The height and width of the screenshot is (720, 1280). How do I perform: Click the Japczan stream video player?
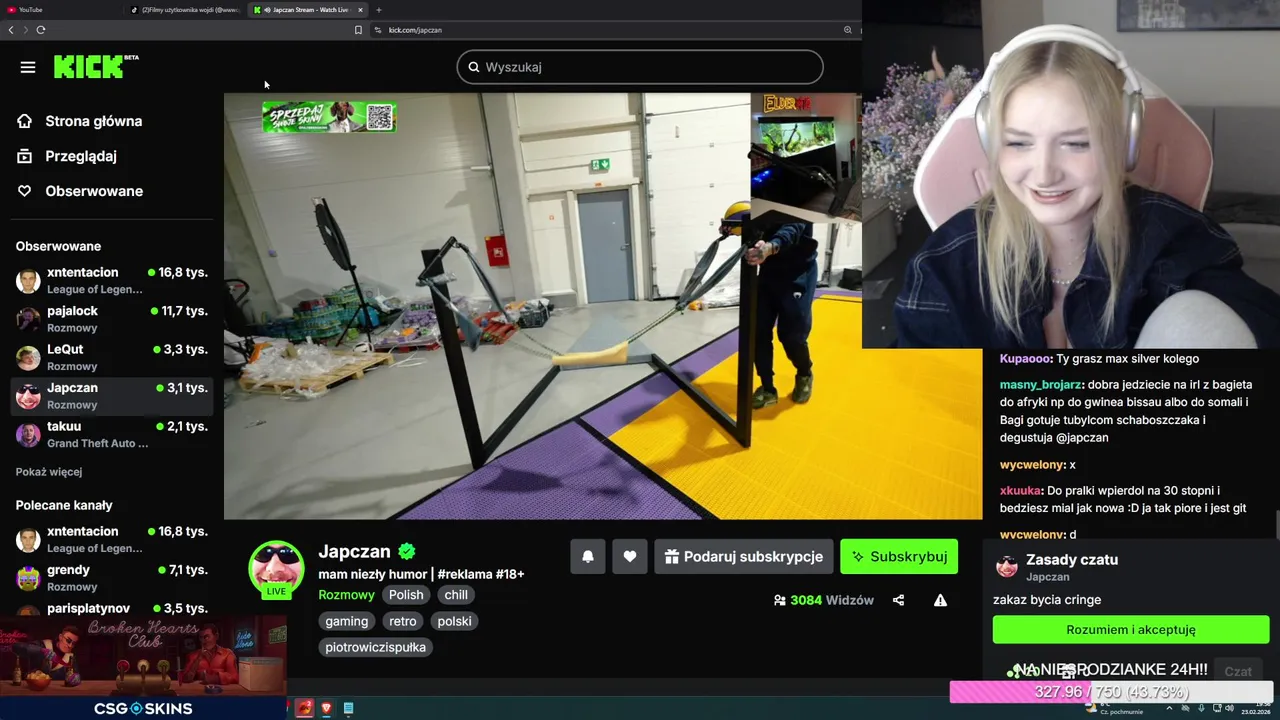603,306
